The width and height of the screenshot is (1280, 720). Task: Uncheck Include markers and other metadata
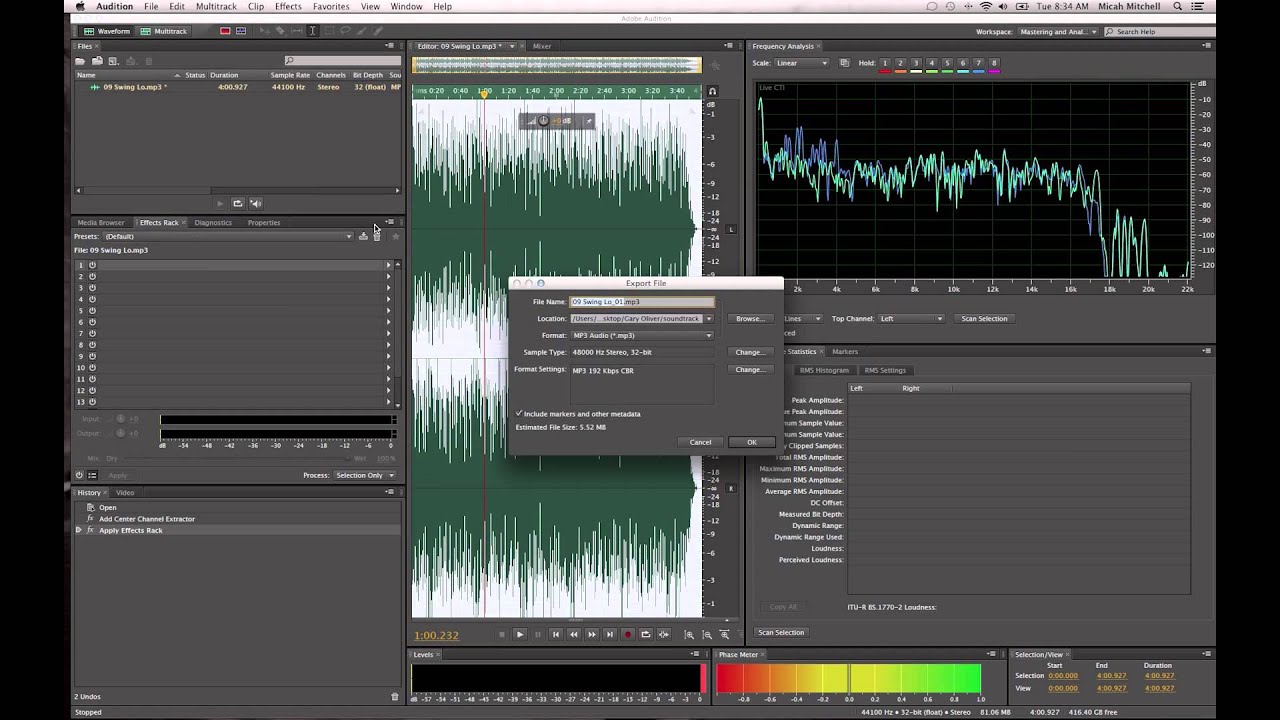[x=519, y=413]
